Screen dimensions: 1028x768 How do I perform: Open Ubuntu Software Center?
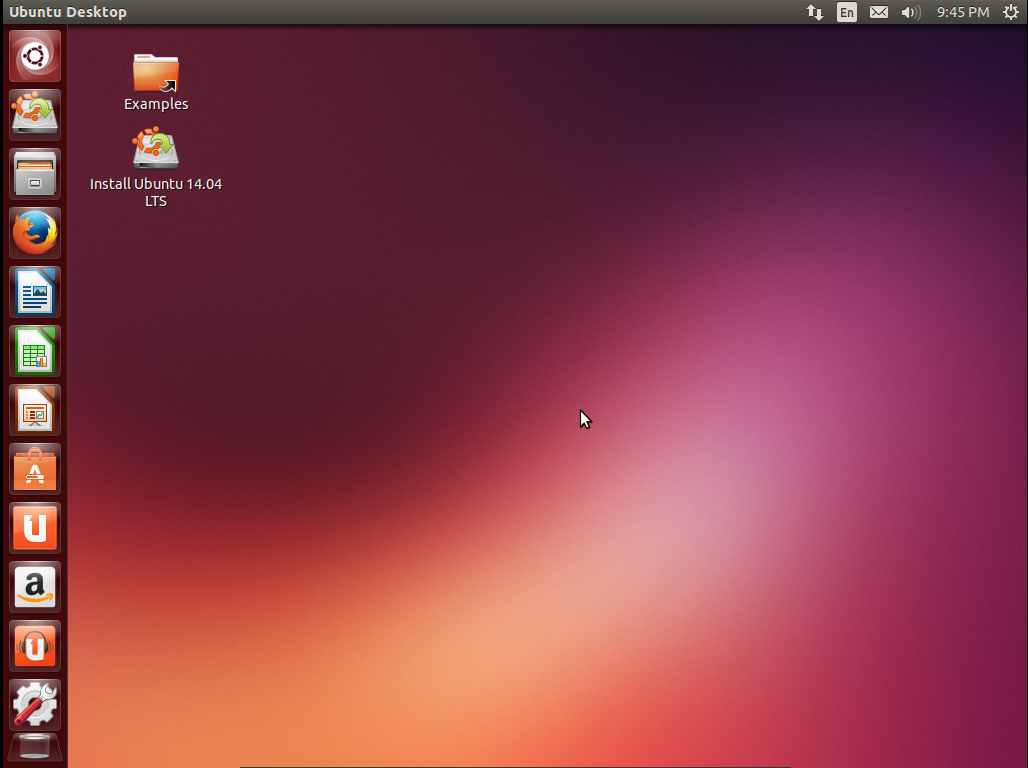tap(35, 469)
